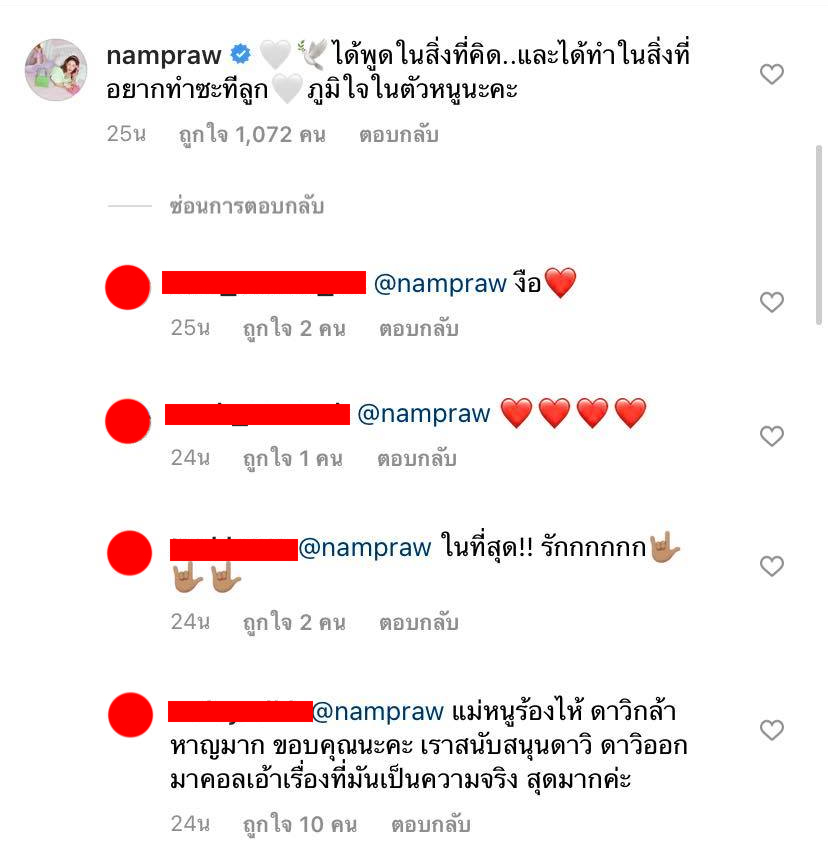View ถูกใจ 1 คน likes on hearts reply
Viewport: 828px width, 863px height.
293,458
